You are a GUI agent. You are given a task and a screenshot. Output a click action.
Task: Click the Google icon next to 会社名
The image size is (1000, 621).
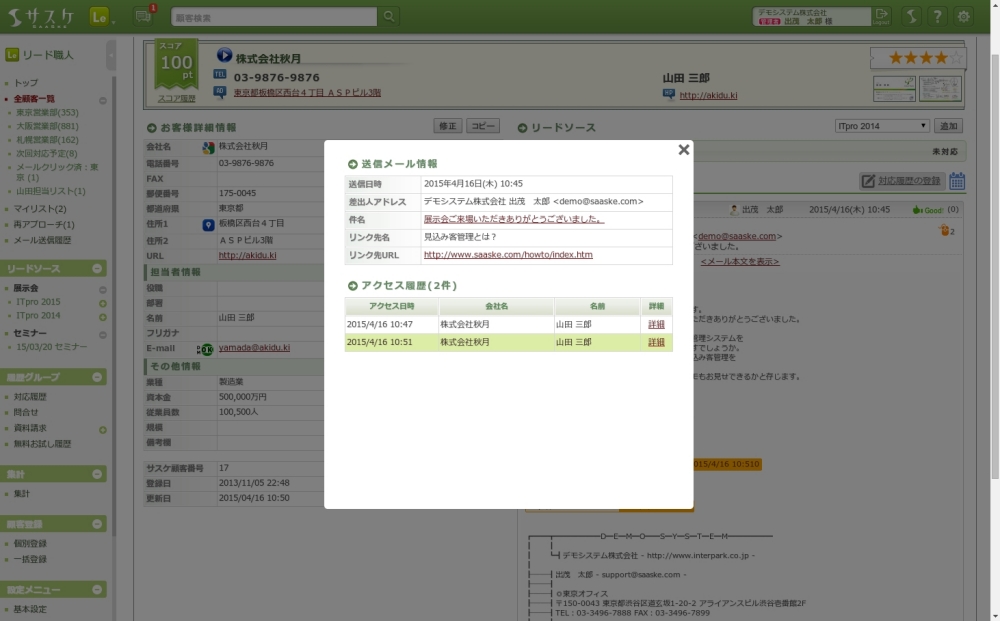(208, 147)
